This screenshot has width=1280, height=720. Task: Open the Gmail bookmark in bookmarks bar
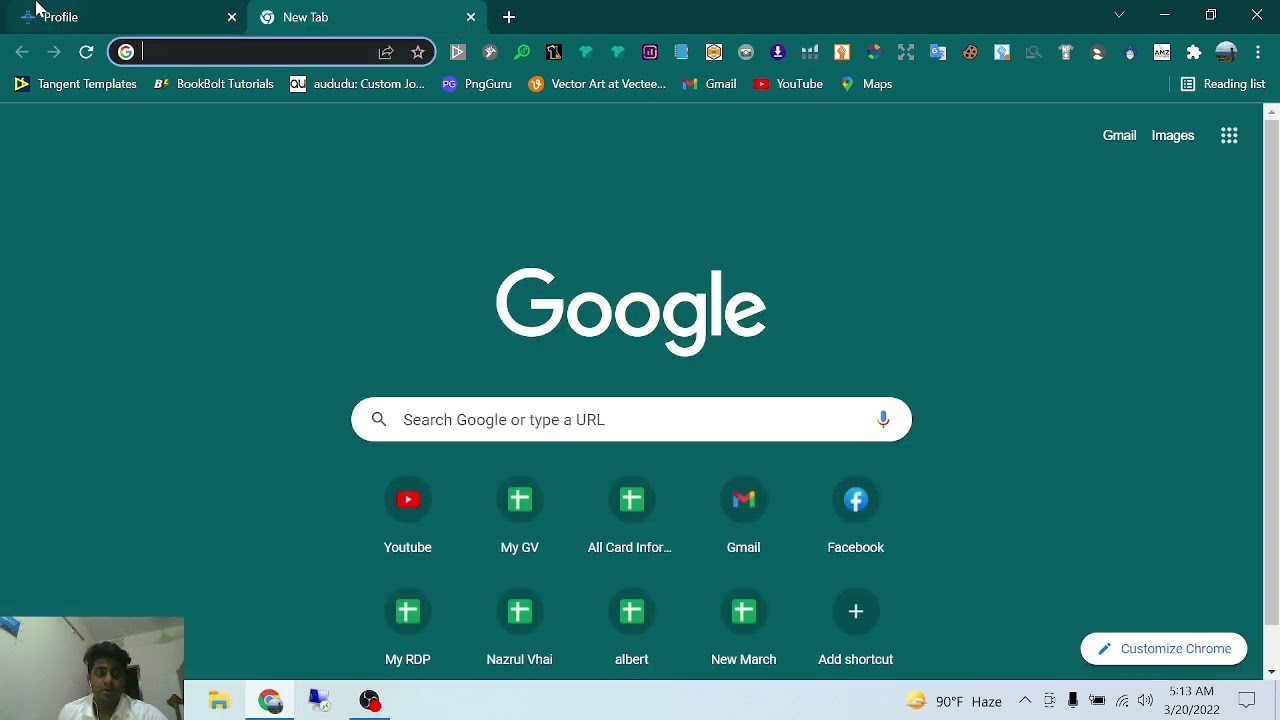[710, 84]
